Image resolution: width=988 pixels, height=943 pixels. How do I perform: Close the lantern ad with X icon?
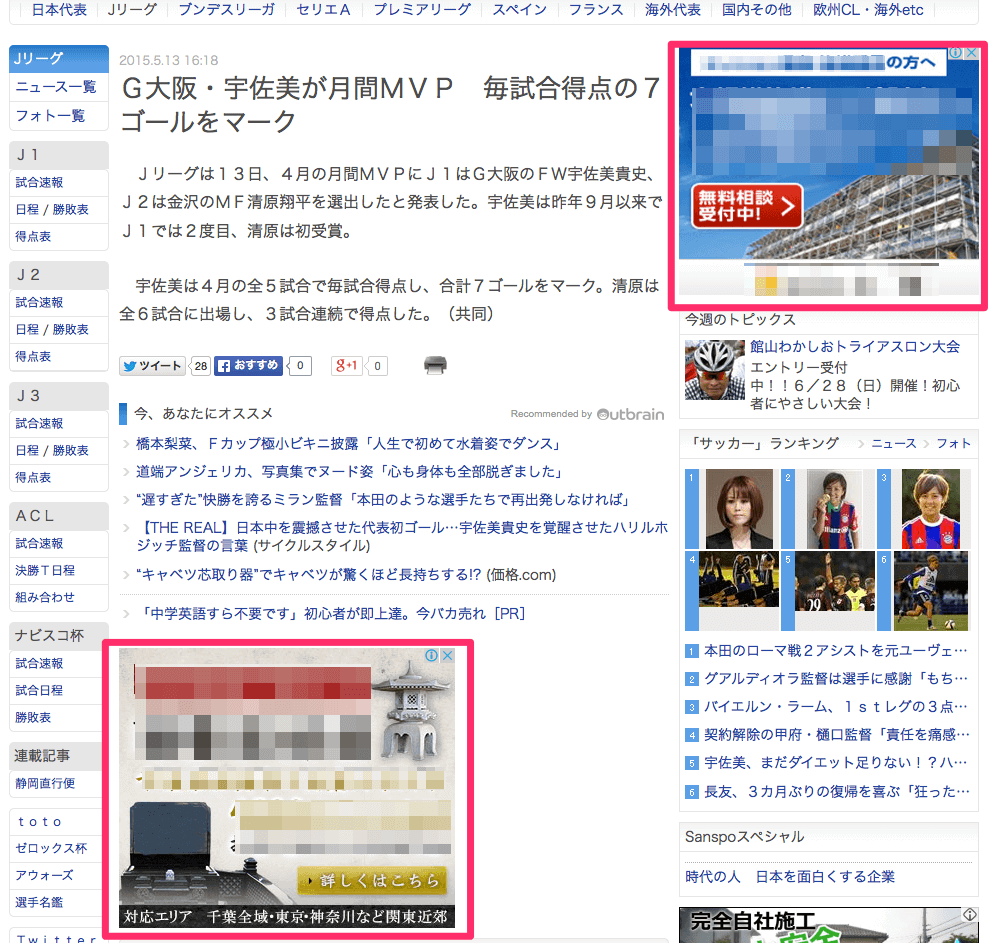tap(448, 656)
